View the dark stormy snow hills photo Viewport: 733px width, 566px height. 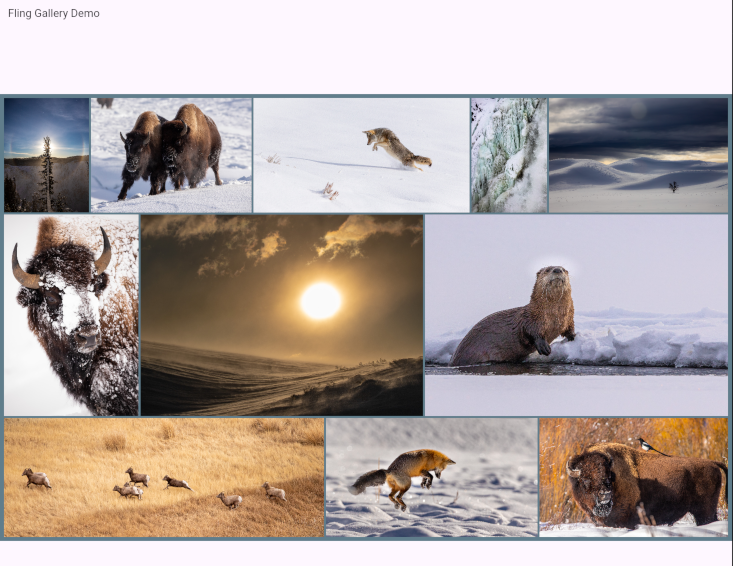tap(638, 155)
